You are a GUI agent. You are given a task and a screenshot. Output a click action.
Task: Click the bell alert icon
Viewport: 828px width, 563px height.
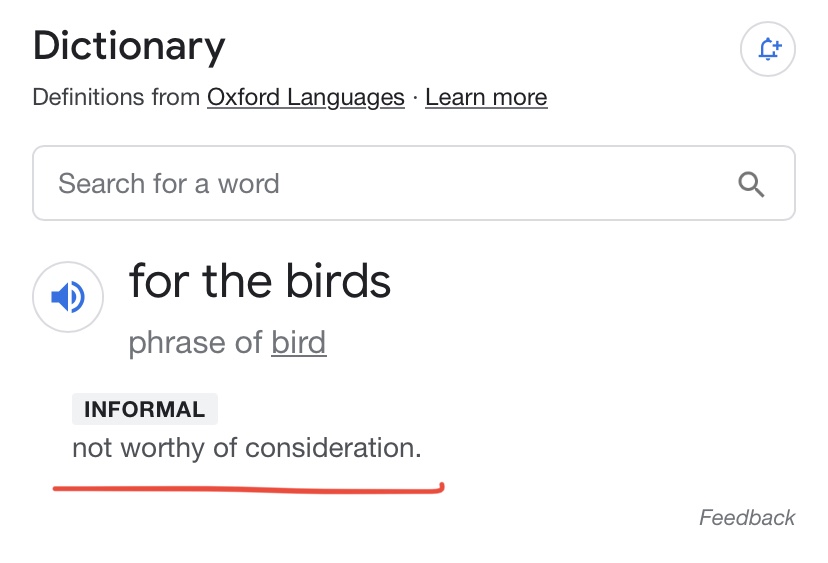coord(767,49)
